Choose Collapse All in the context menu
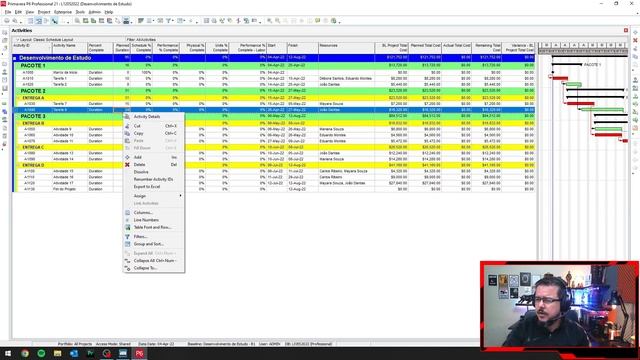This screenshot has width=640, height=360. (x=153, y=260)
